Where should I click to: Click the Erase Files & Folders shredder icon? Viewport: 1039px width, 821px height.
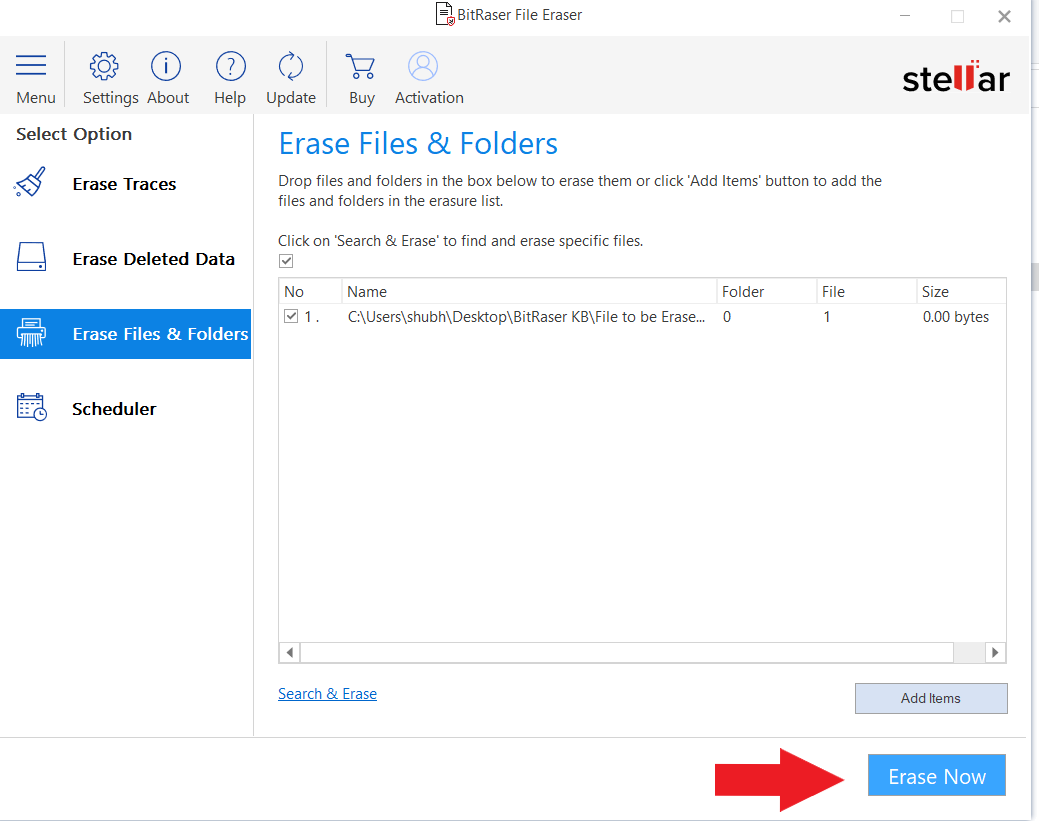[x=31, y=333]
